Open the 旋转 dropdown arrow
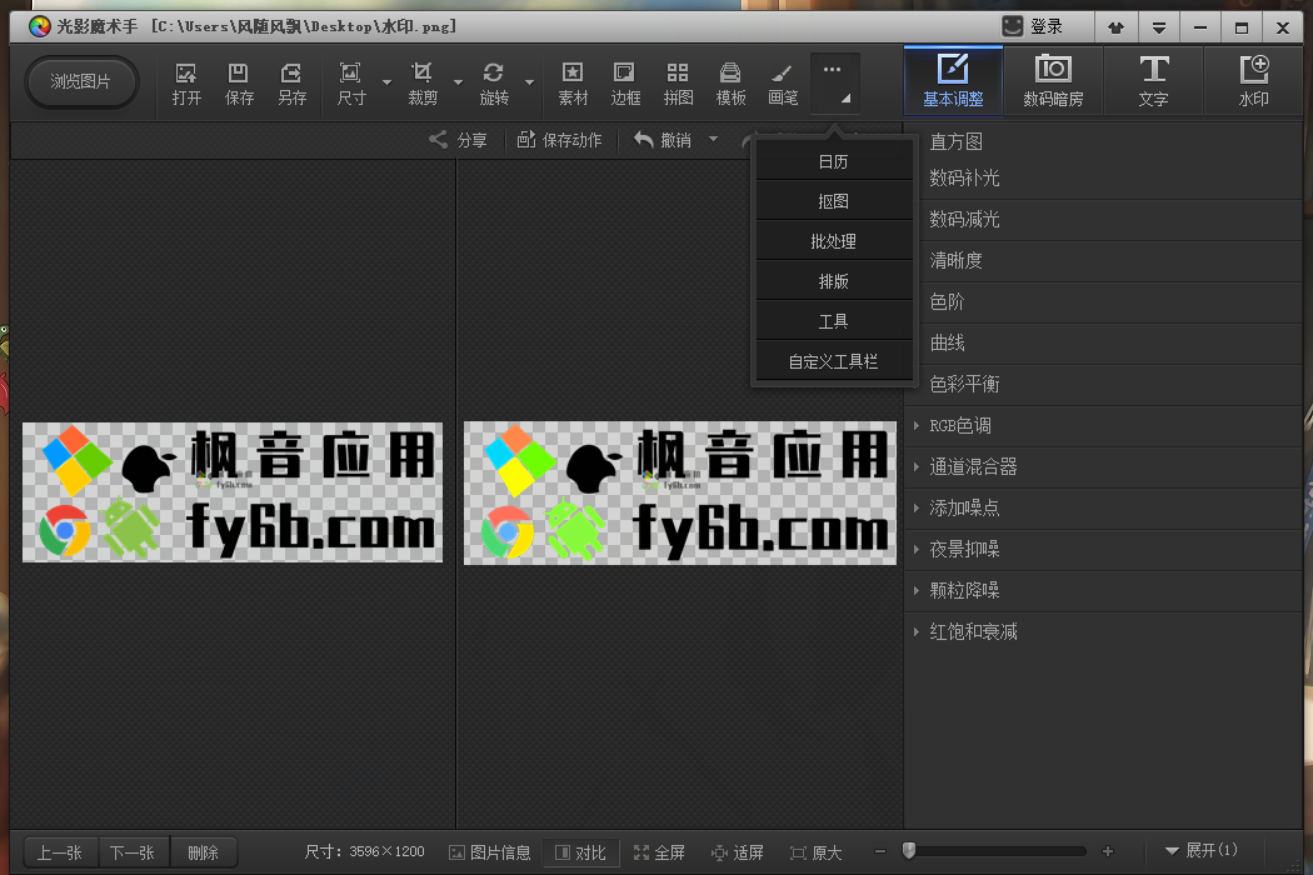Viewport: 1313px width, 875px height. (x=530, y=82)
